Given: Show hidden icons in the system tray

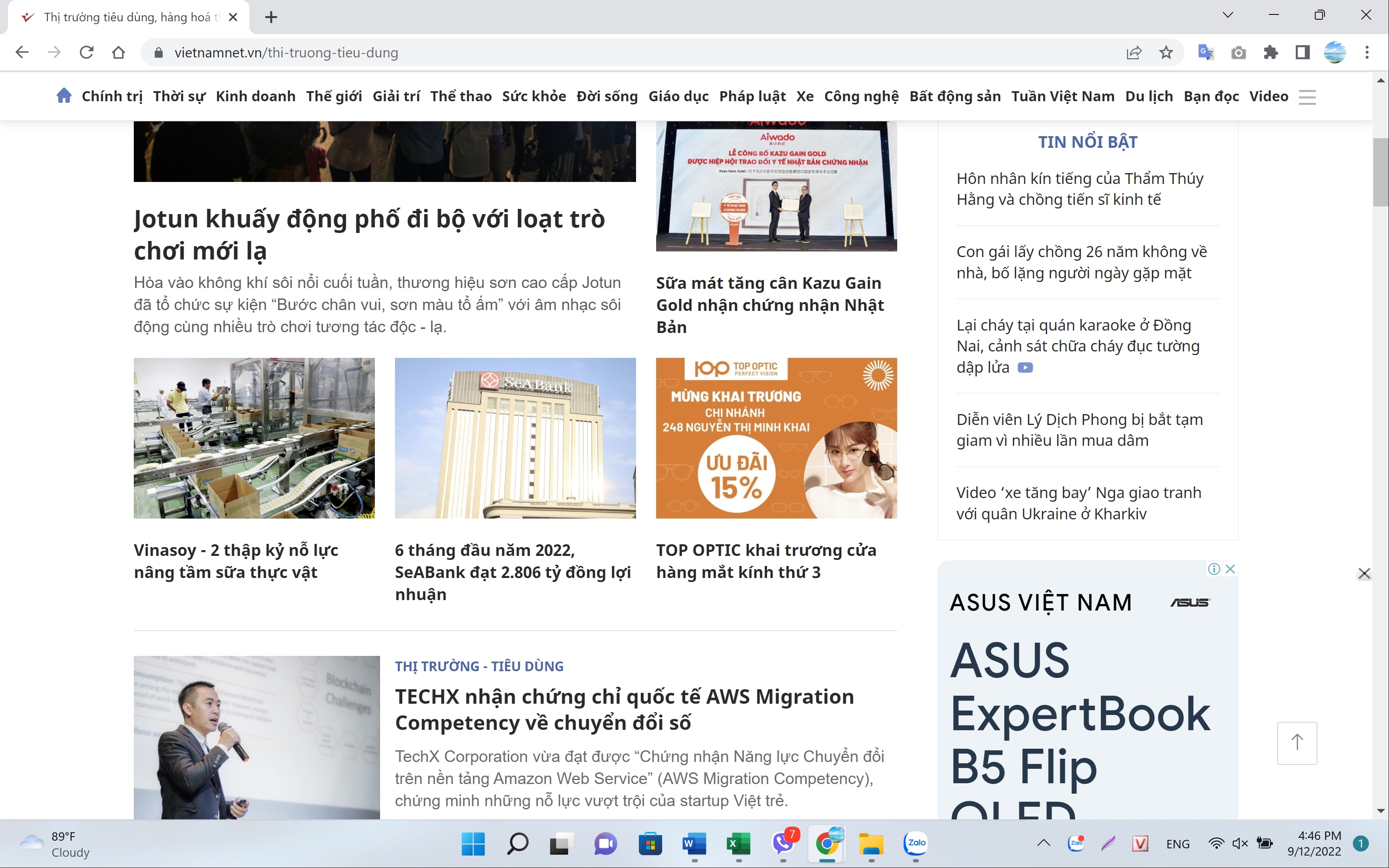Looking at the screenshot, I should [1043, 843].
